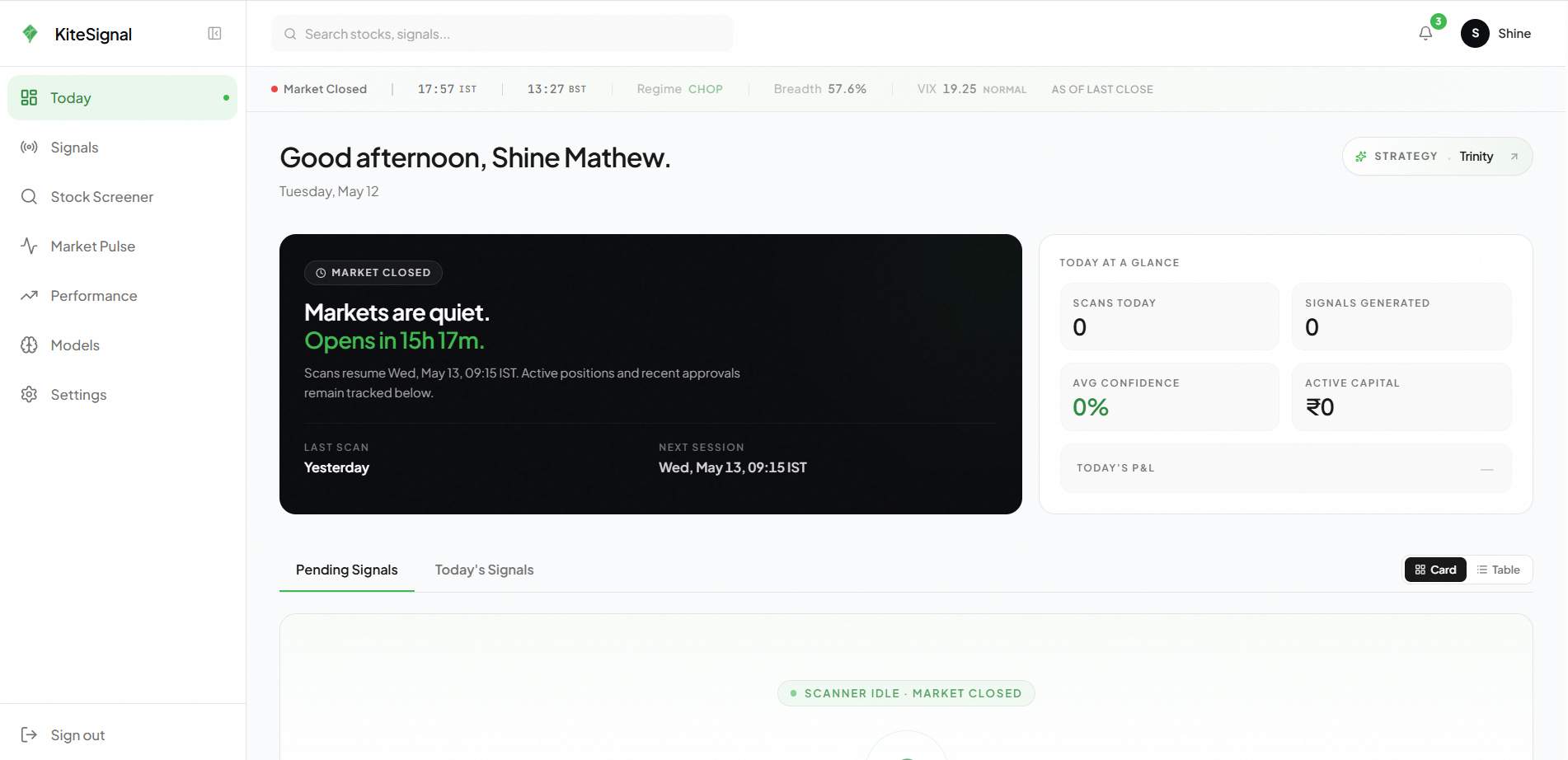
Task: Open notifications via the bell icon
Action: click(x=1425, y=34)
